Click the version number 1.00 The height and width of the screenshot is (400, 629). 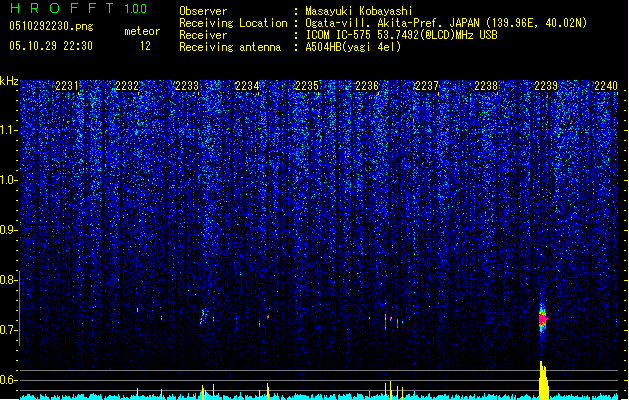point(136,9)
